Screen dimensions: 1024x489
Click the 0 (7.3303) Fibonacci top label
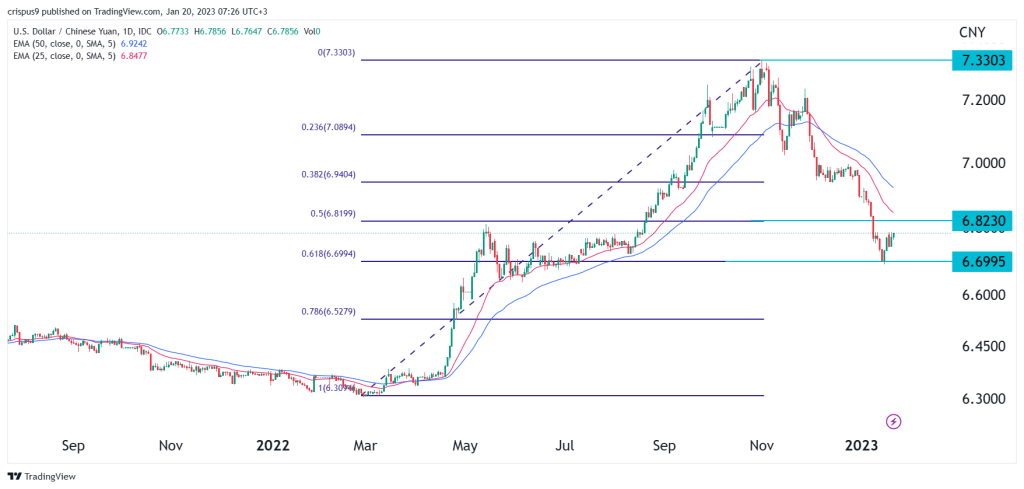point(337,52)
